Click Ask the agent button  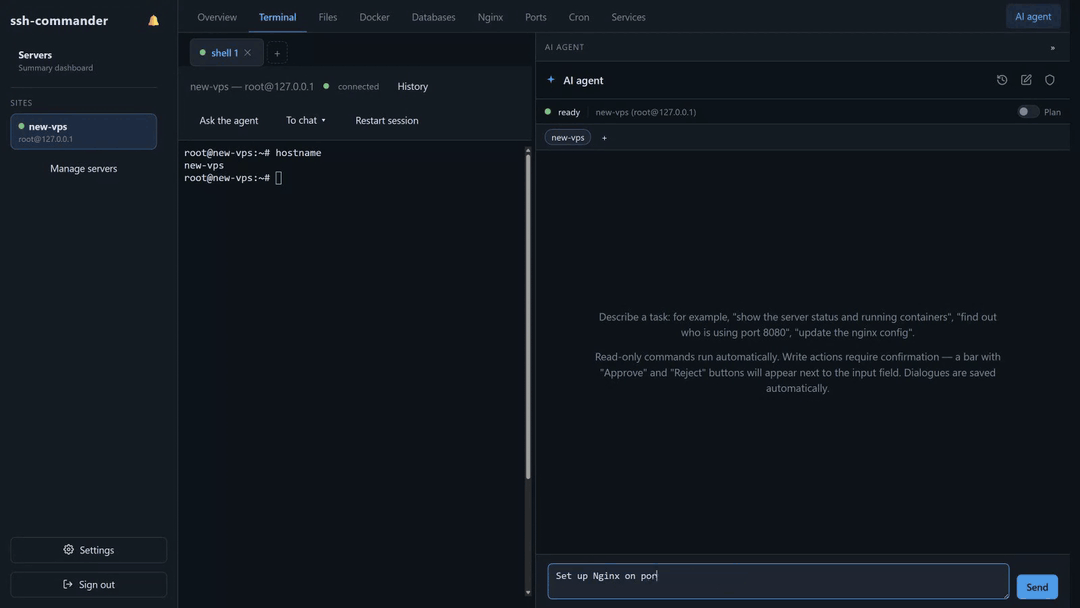229,120
